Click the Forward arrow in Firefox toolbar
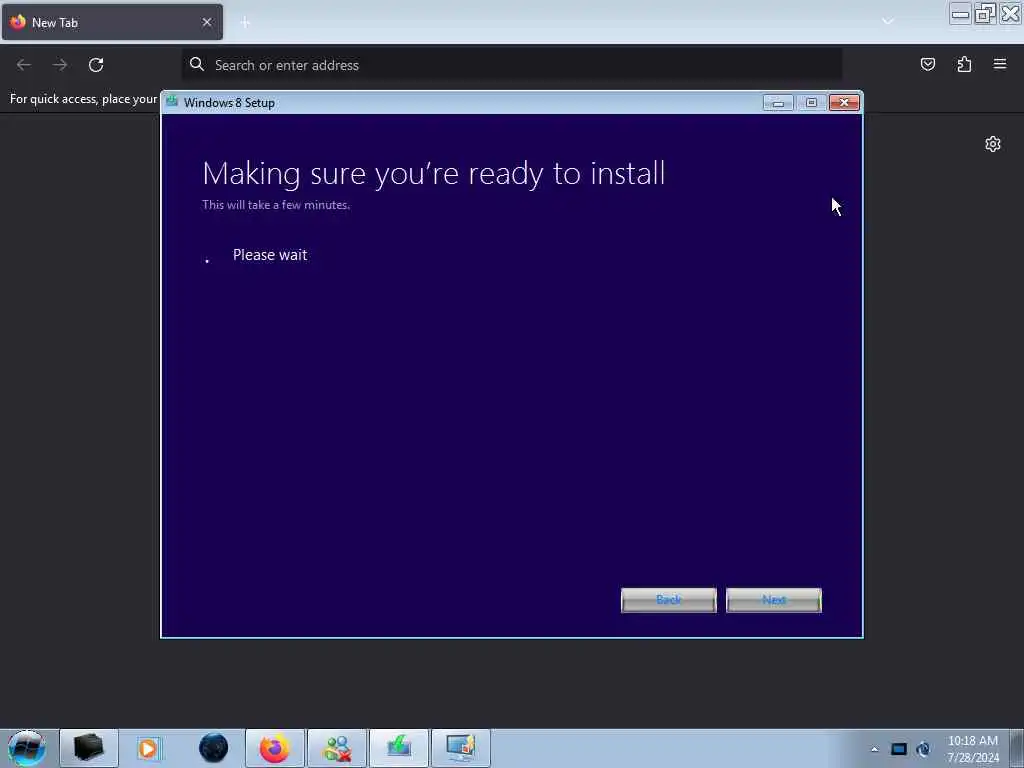This screenshot has height=768, width=1024. 60,65
